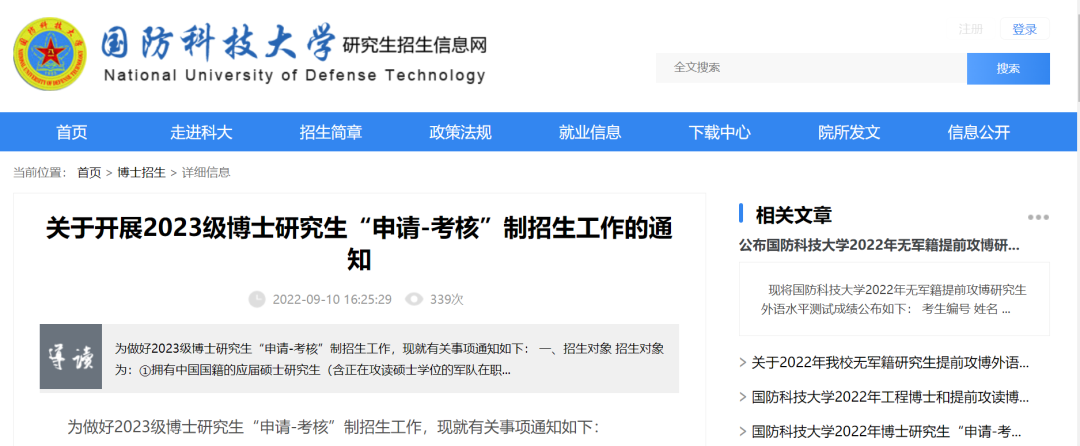Open the three-dots more icon in 相关文章
The image size is (1080, 446).
pyautogui.click(x=1038, y=217)
